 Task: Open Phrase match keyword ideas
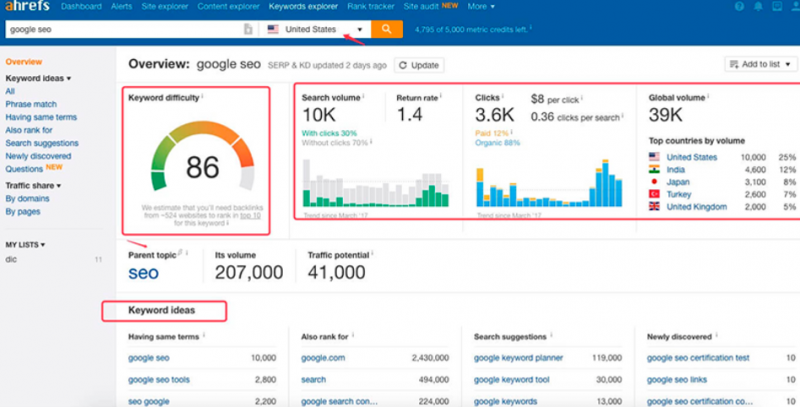pyautogui.click(x=31, y=104)
